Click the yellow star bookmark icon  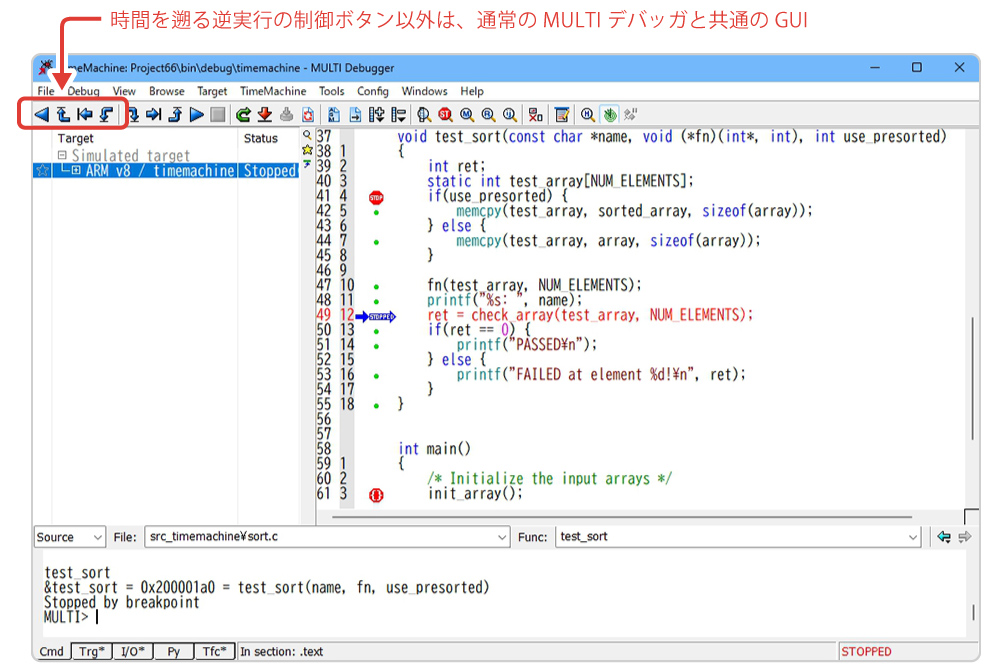[x=307, y=150]
